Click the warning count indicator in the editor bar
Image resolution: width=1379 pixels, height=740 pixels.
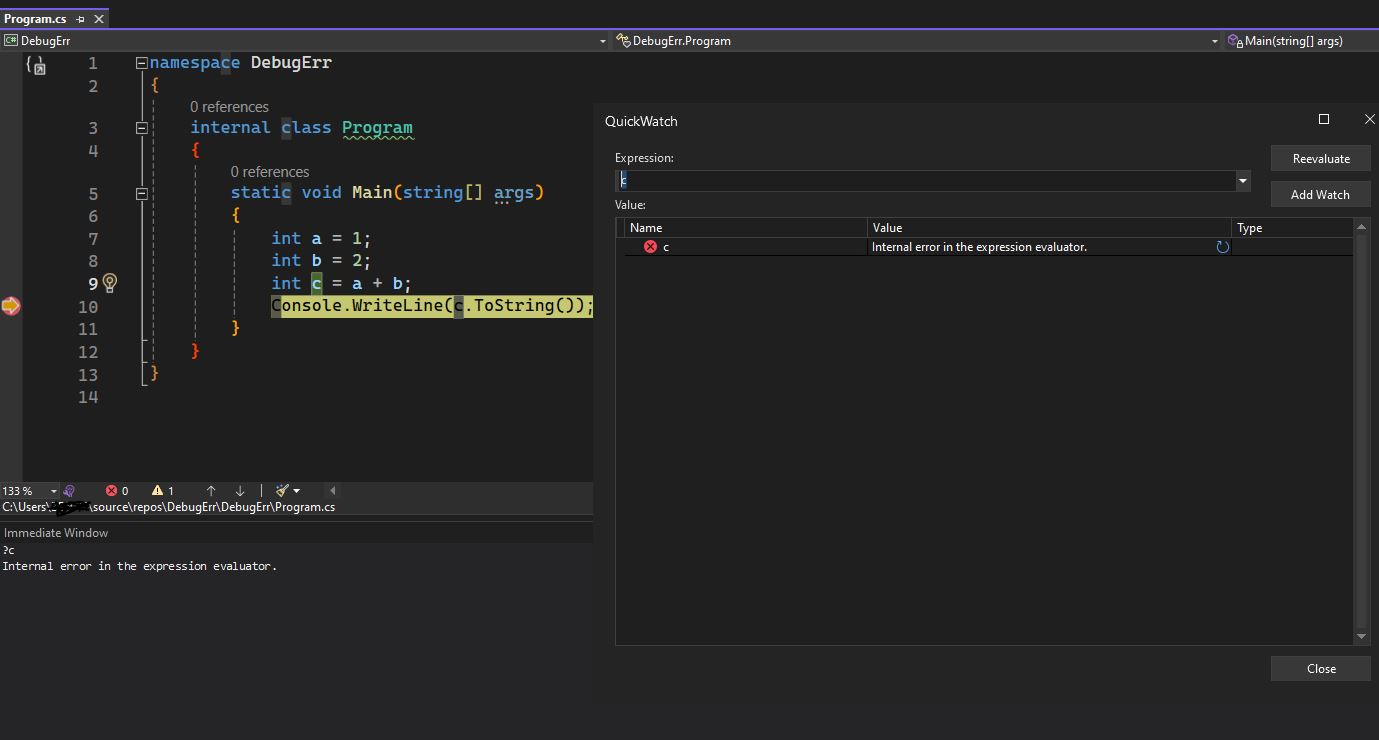point(163,490)
